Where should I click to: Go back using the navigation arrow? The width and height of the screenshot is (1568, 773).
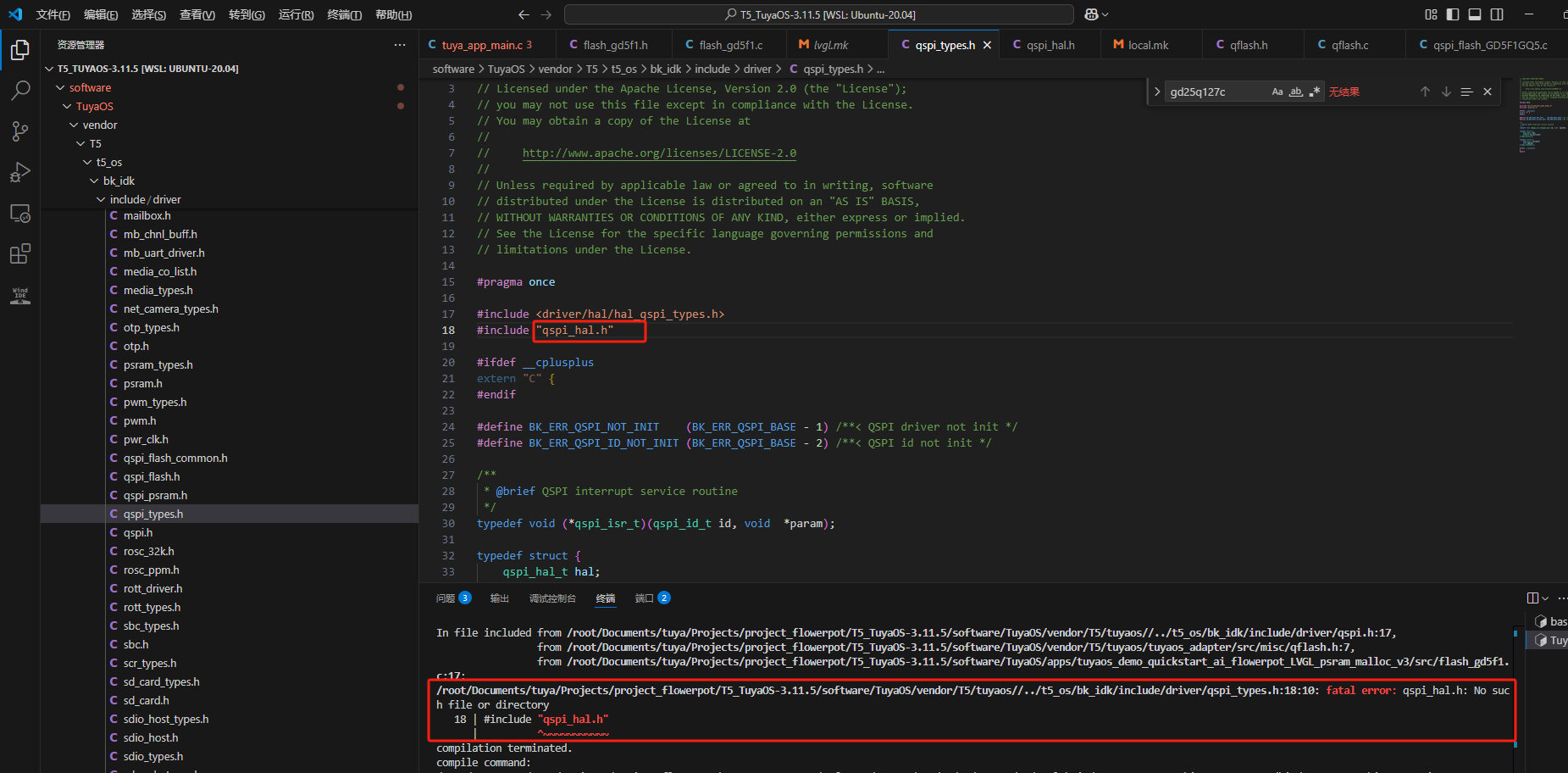tap(524, 14)
